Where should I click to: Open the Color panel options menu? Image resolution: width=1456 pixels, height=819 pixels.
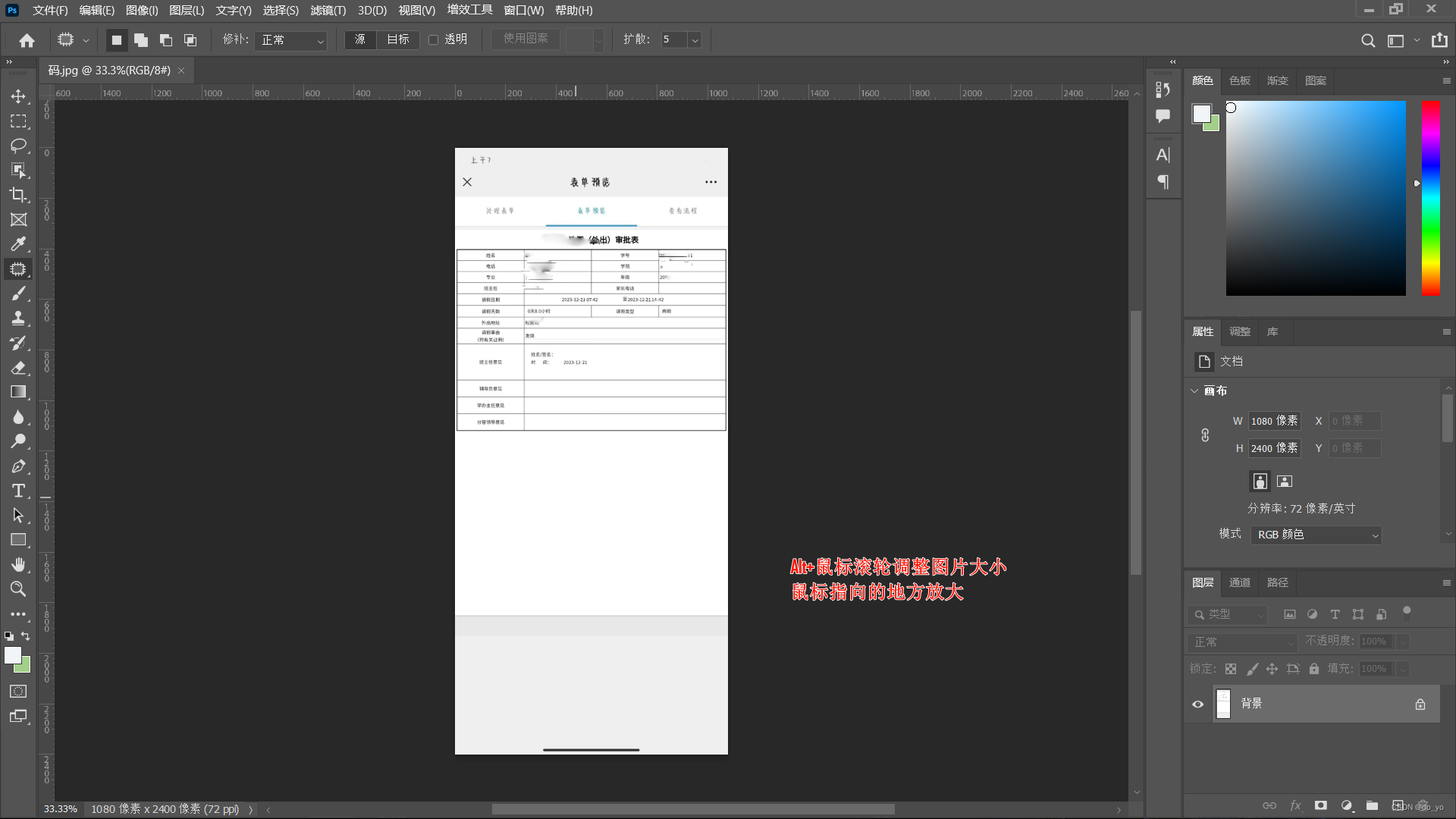[1446, 80]
